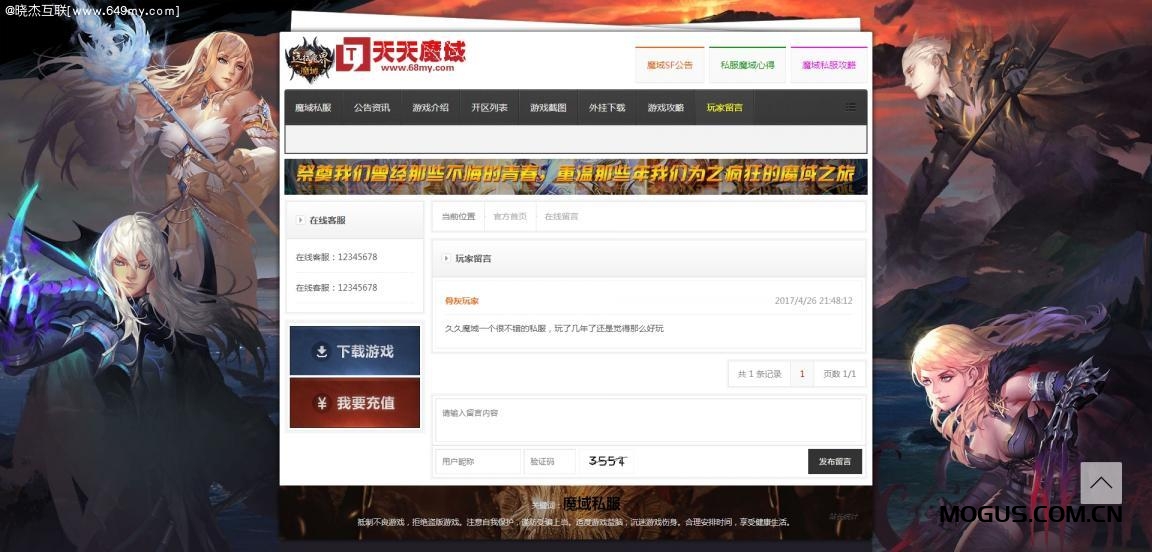1152x552 pixels.
Task: Select the 开区列表 navigation item
Action: coord(489,108)
